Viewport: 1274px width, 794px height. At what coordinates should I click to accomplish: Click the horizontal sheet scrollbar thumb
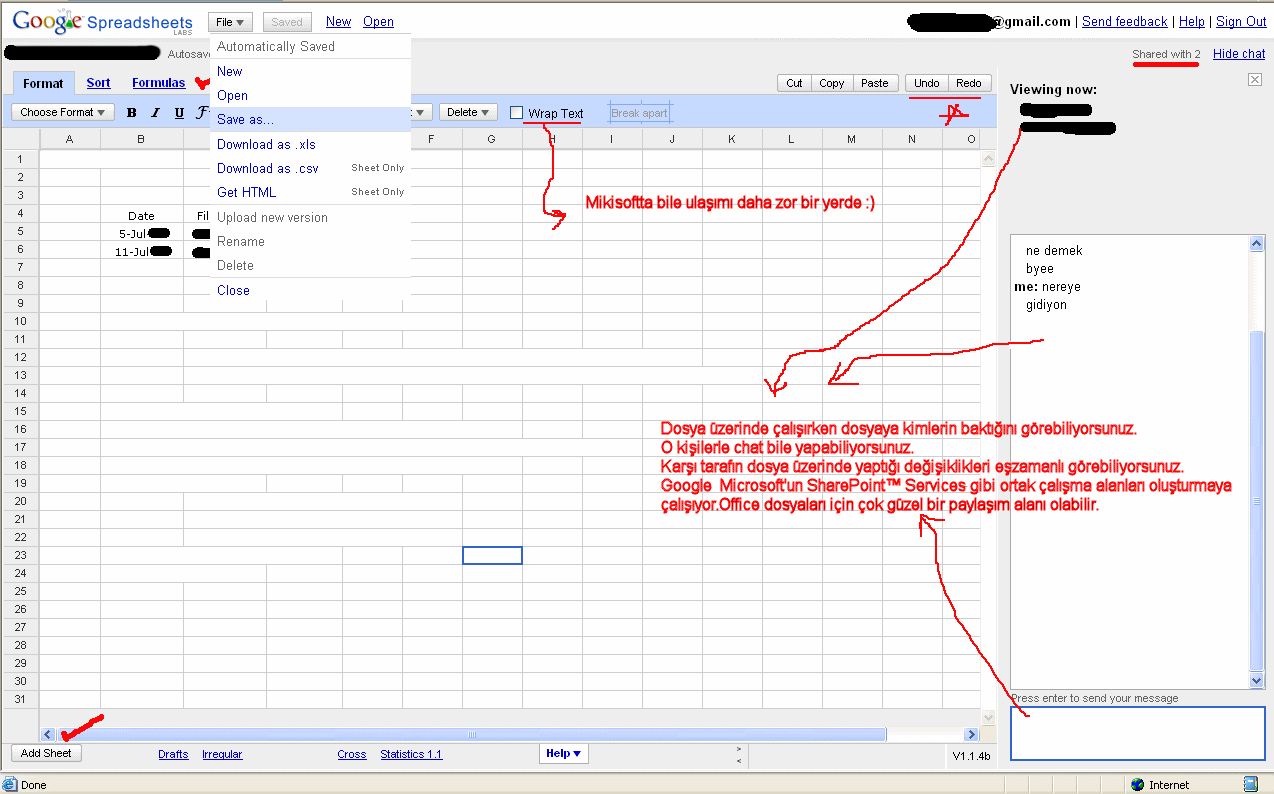(x=471, y=735)
